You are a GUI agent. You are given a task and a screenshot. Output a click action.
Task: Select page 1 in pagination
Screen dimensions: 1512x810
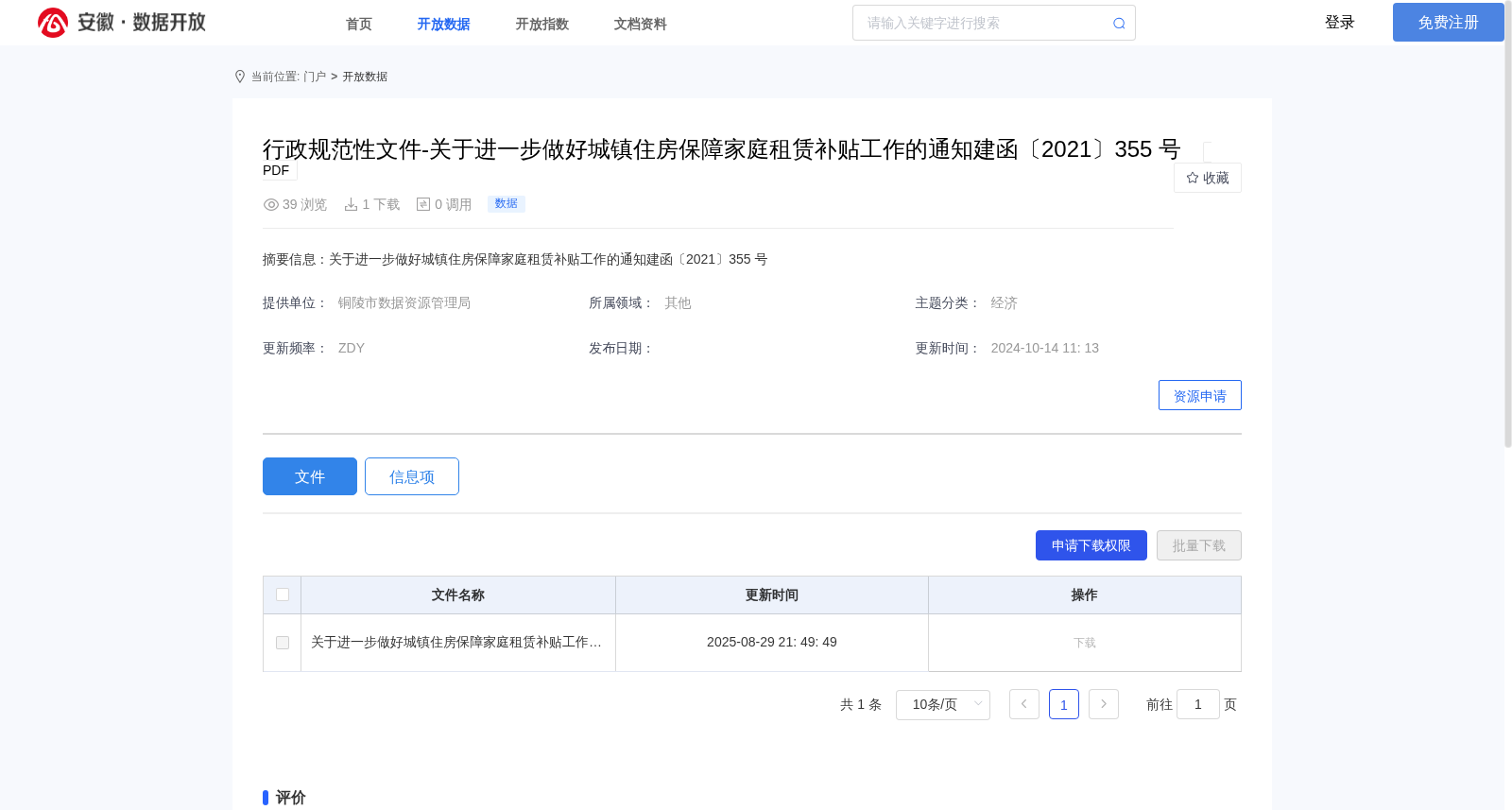[1064, 704]
